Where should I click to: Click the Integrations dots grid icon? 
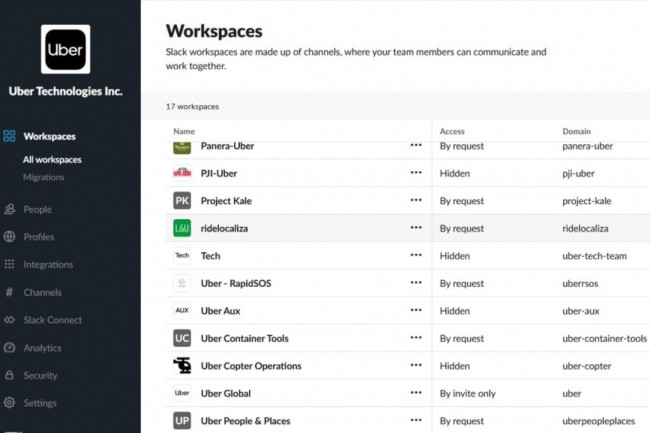(10, 264)
